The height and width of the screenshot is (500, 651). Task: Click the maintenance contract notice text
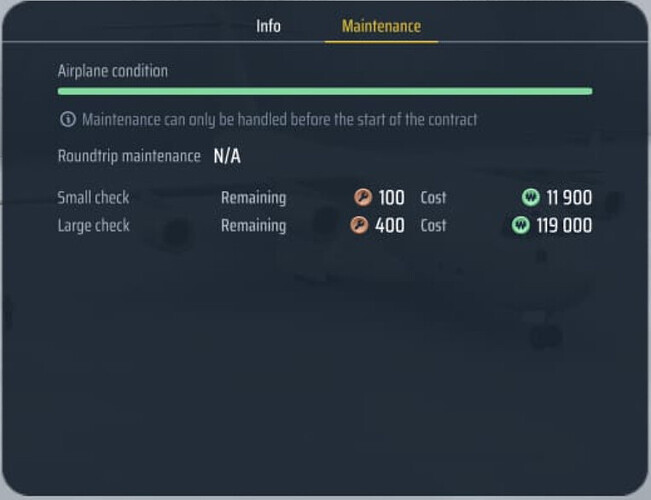point(279,119)
